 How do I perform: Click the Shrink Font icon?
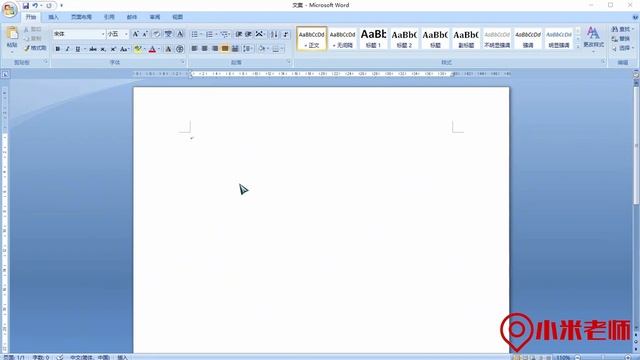click(x=145, y=34)
